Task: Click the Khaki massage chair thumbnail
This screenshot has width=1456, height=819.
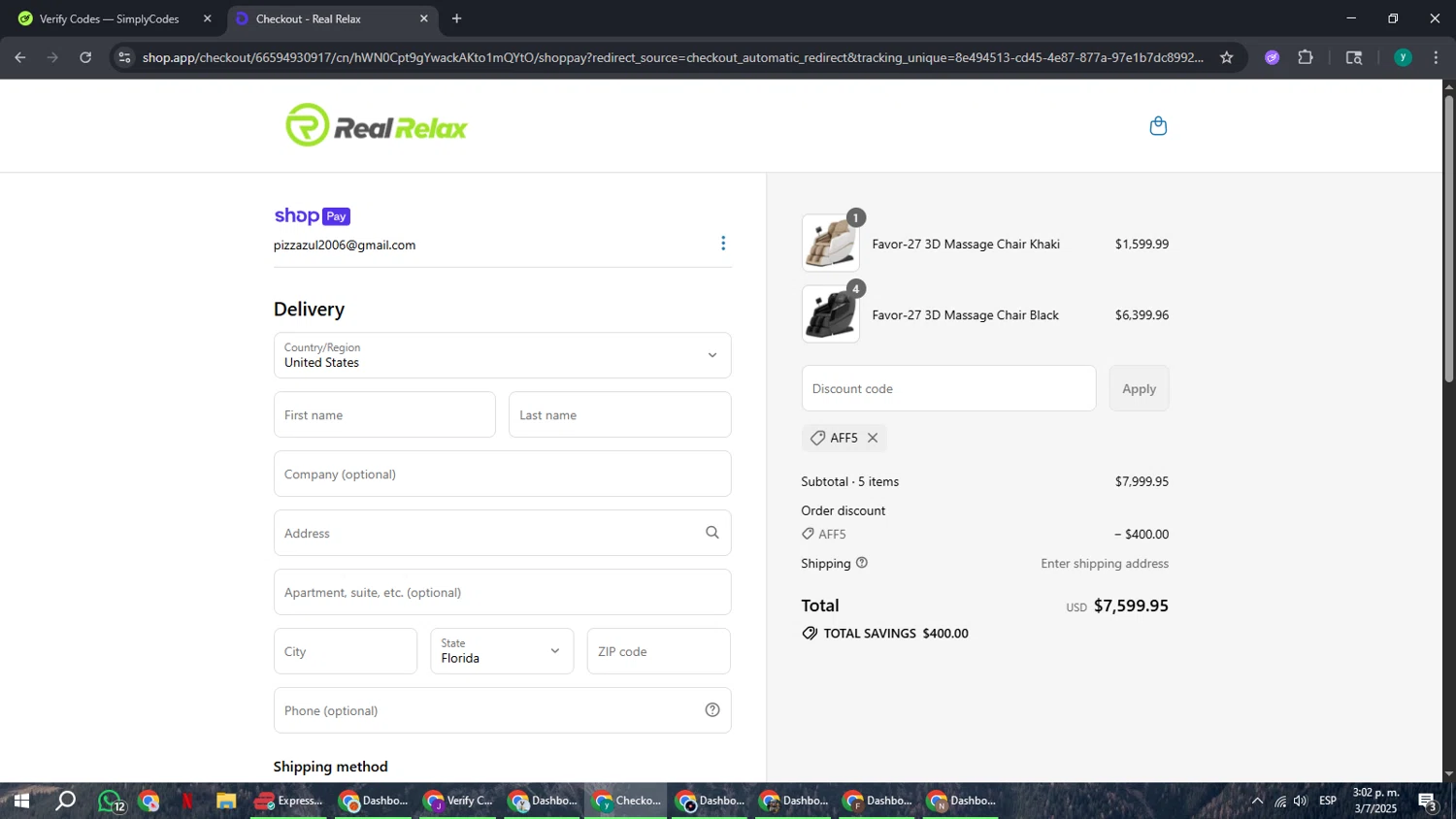Action: click(x=830, y=243)
